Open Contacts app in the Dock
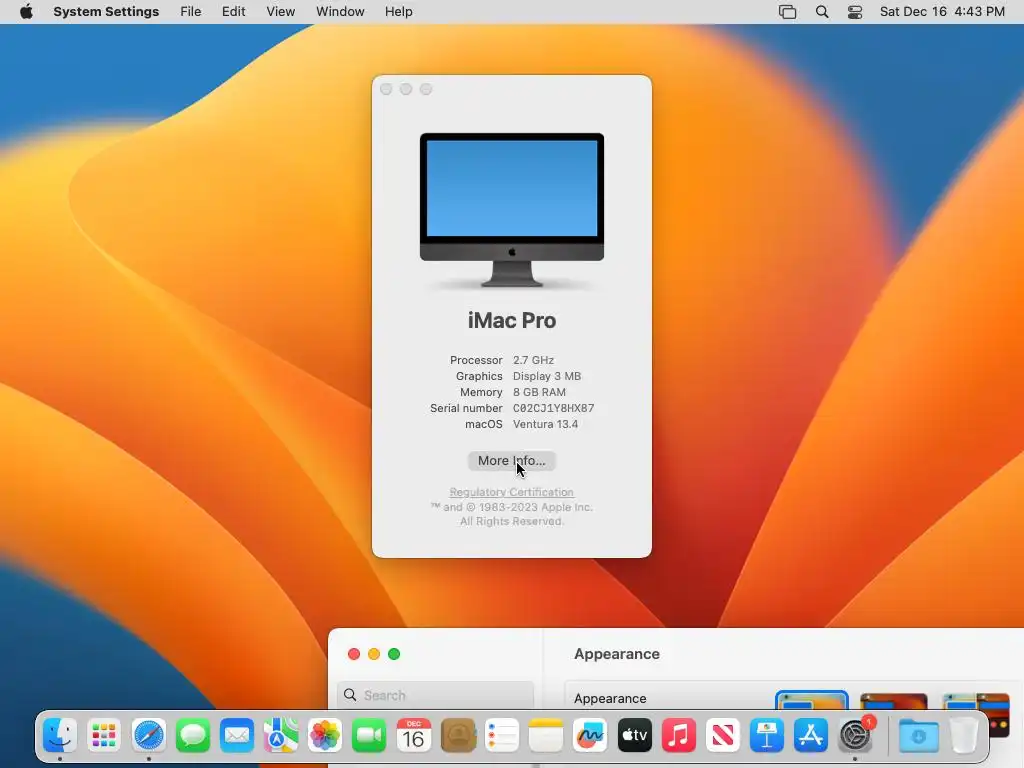This screenshot has height=768, width=1024. coord(458,735)
